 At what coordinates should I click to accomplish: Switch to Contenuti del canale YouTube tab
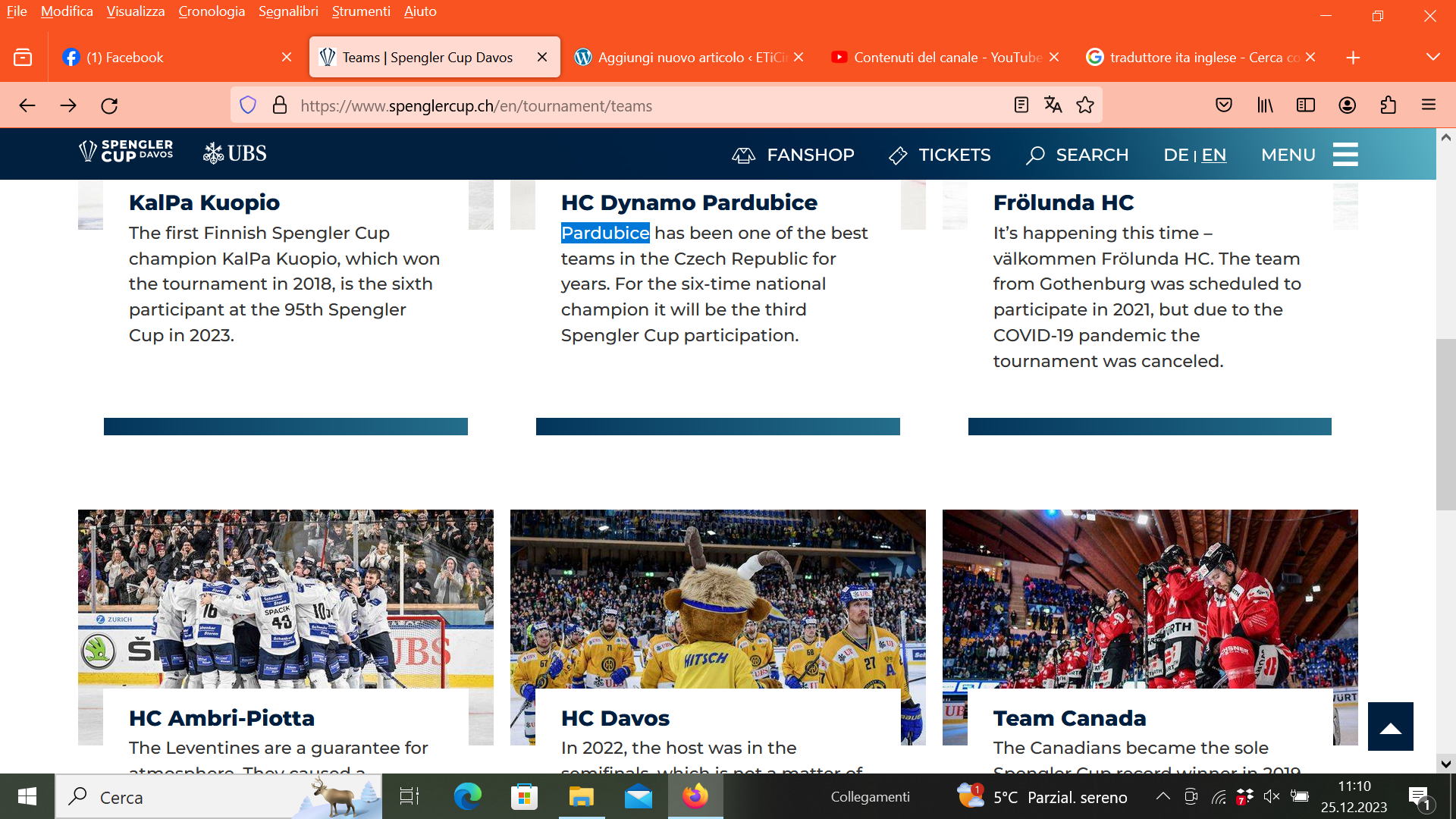946,58
